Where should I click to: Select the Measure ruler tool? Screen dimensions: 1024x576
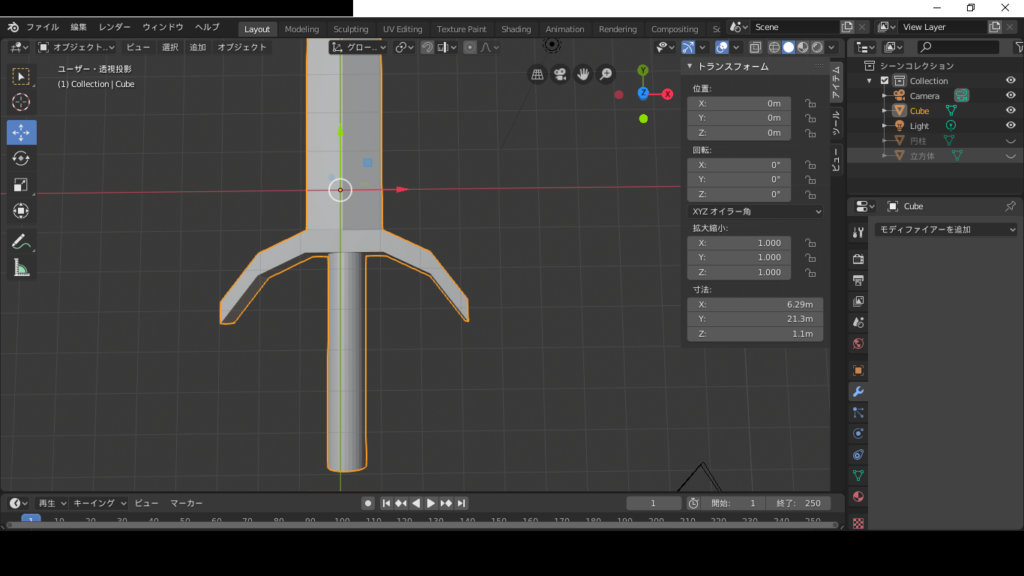coord(22,267)
